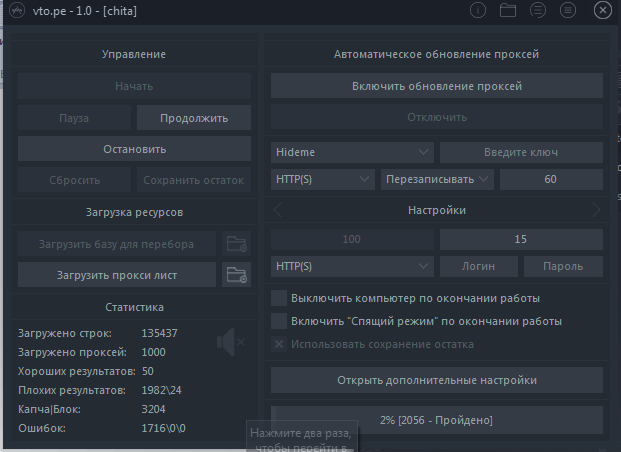Image resolution: width=621 pixels, height=452 pixels.
Task: Click the right arrow beside Настройки
Action: (x=596, y=210)
